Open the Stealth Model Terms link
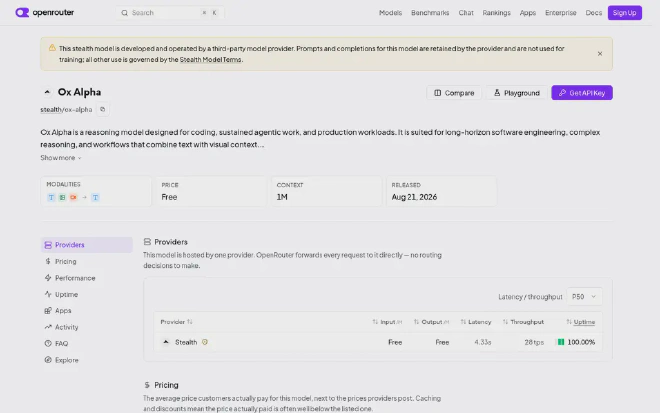660x413 pixels. pos(210,60)
